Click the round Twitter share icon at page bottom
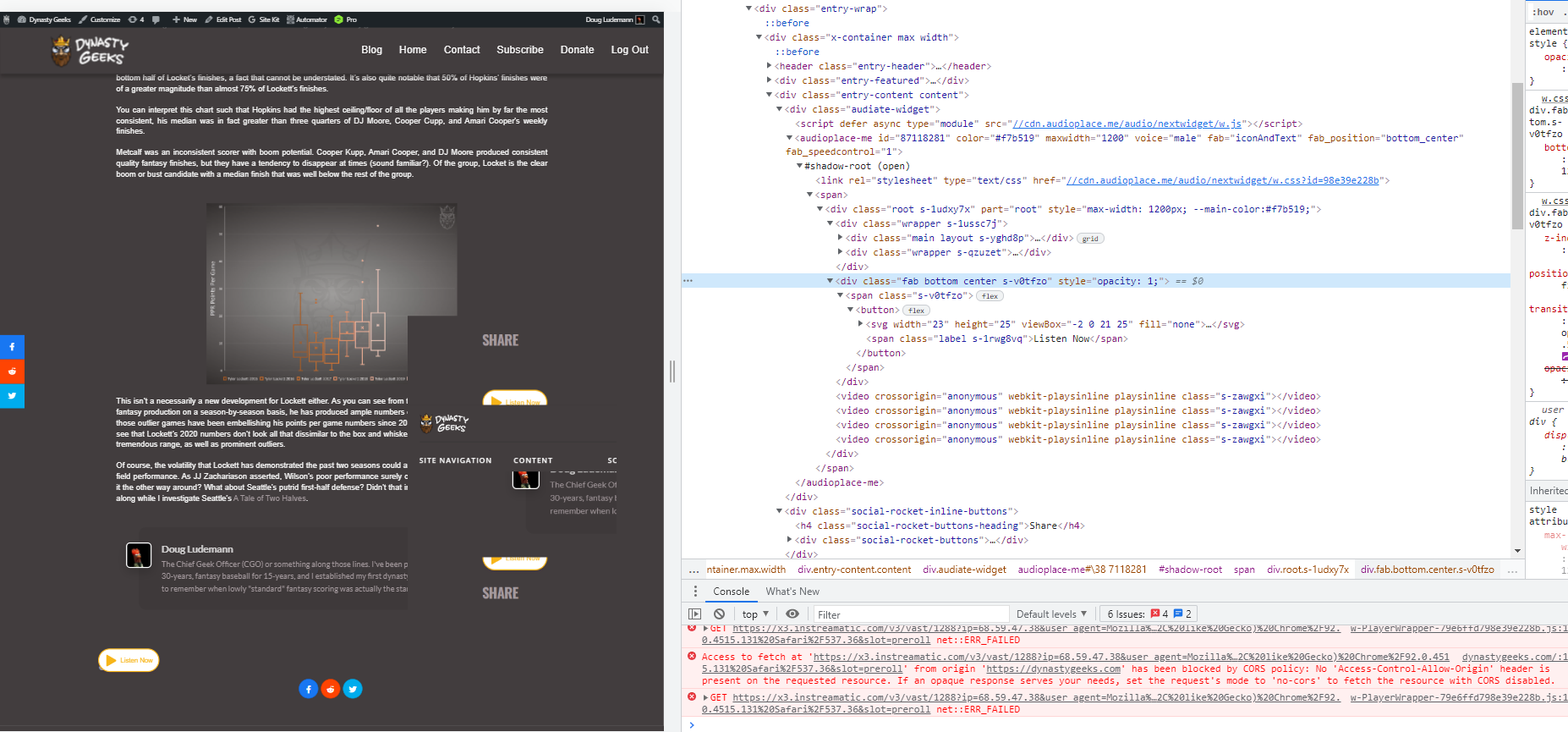Screen dimensions: 1568x732 [353, 689]
